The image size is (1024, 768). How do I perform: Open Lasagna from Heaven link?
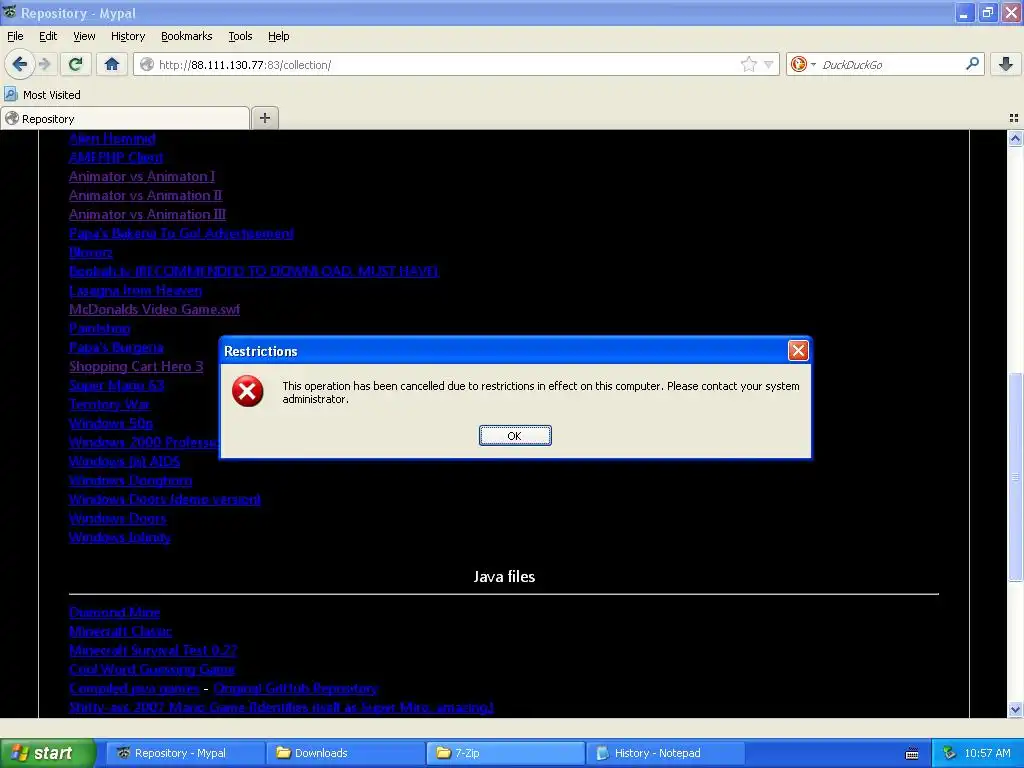coord(136,290)
